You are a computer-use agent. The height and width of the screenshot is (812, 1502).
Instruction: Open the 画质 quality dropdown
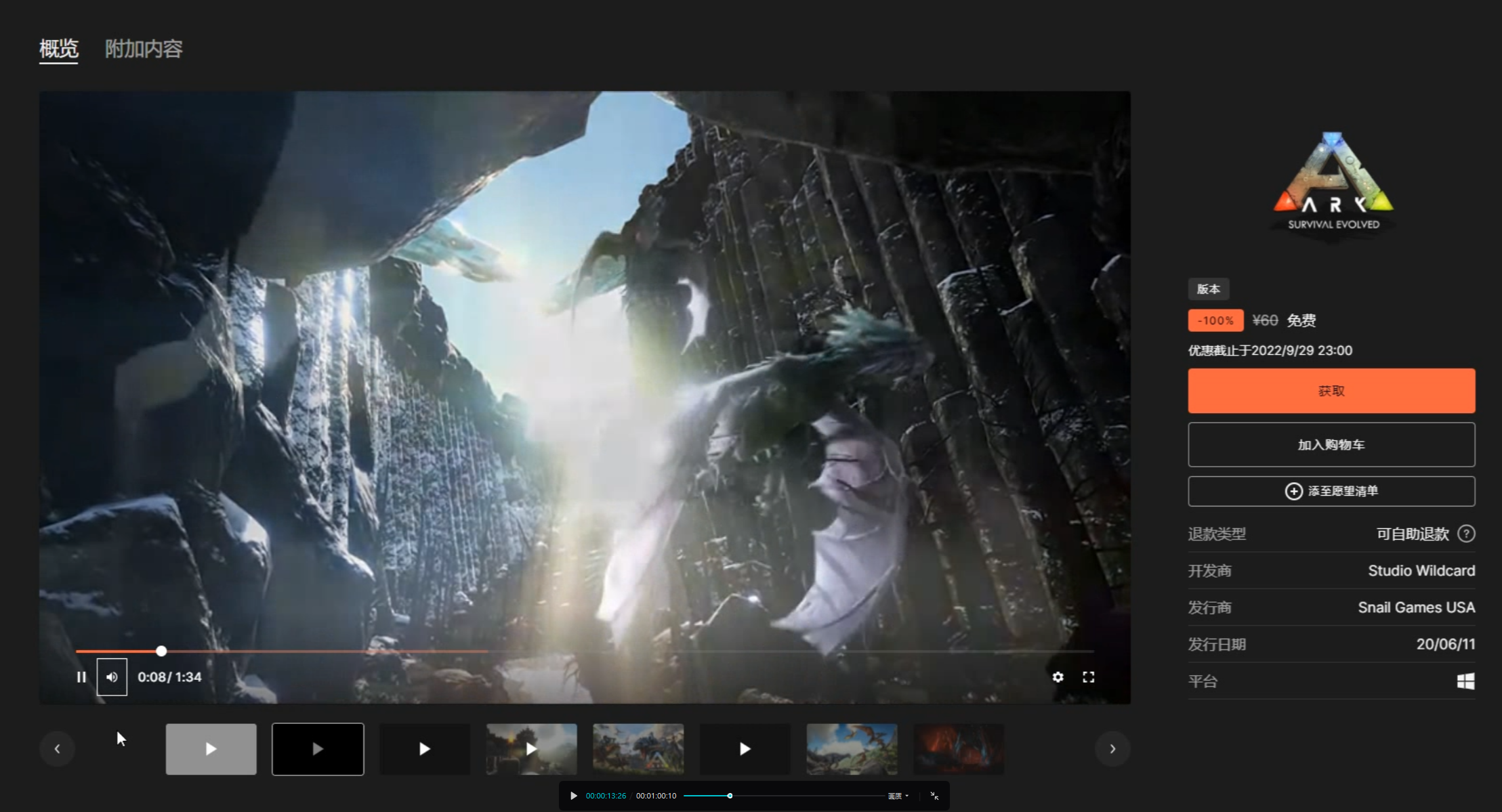pos(898,796)
